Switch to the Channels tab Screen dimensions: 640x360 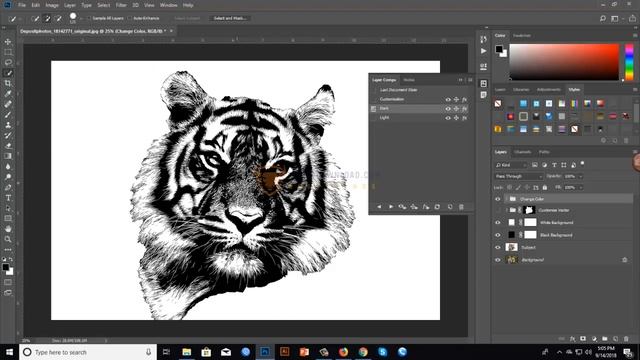point(522,152)
